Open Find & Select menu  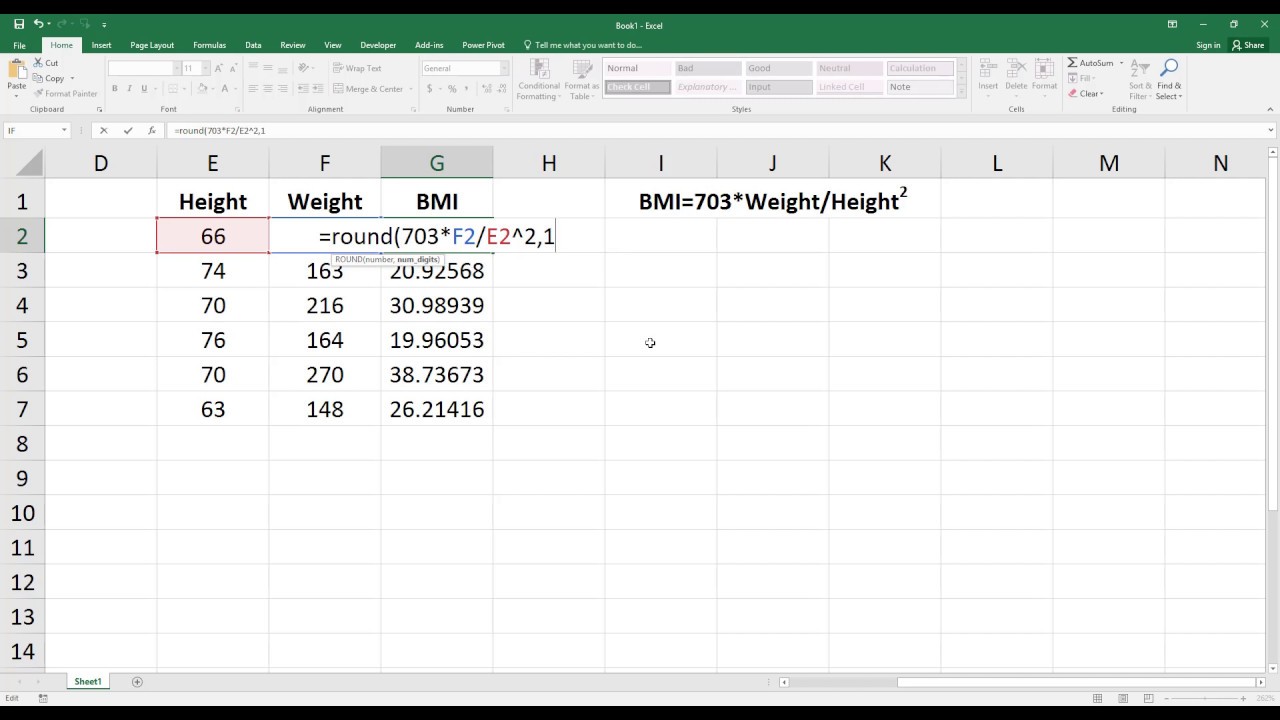pos(1168,79)
